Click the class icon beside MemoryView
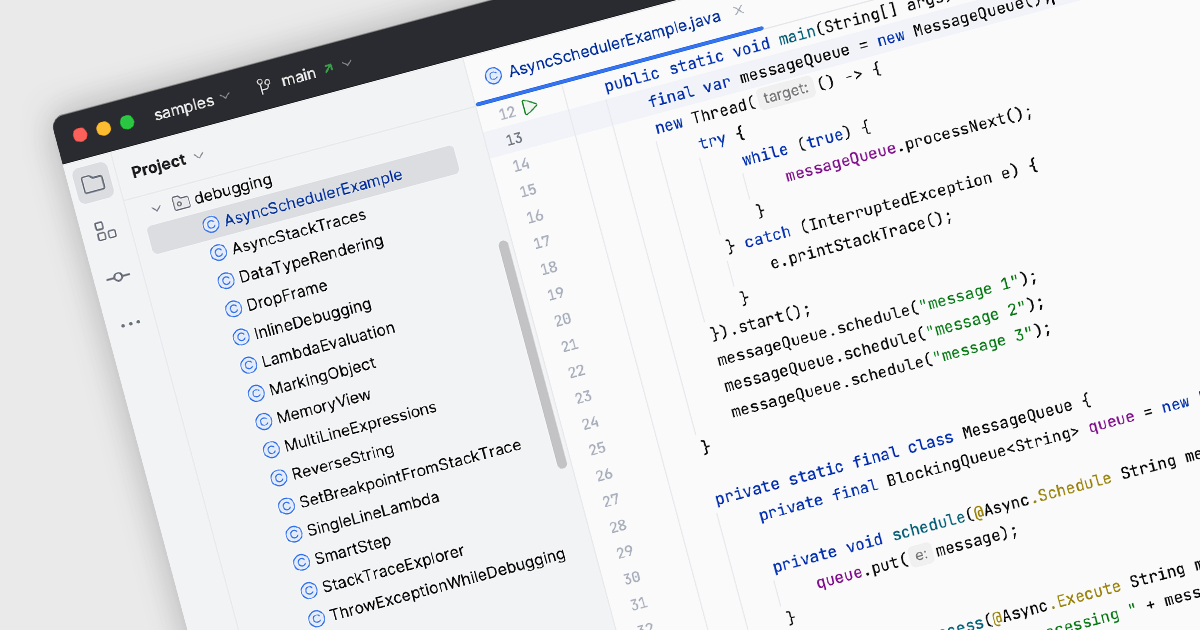The image size is (1200, 630). pyautogui.click(x=263, y=420)
